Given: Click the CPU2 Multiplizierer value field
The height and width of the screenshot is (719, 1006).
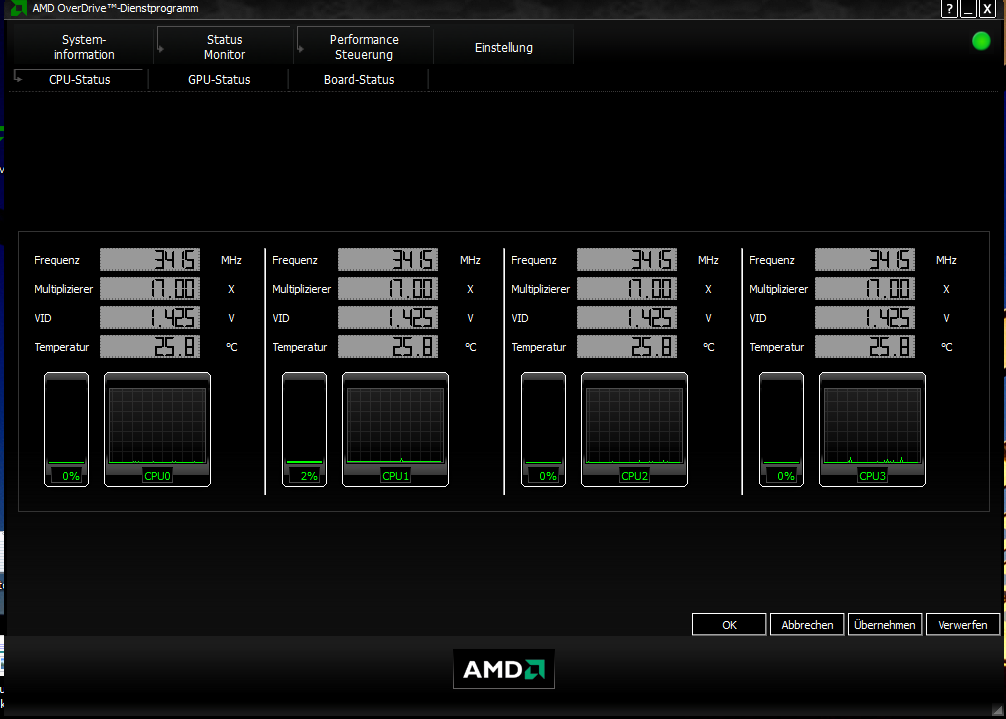Looking at the screenshot, I should point(627,289).
